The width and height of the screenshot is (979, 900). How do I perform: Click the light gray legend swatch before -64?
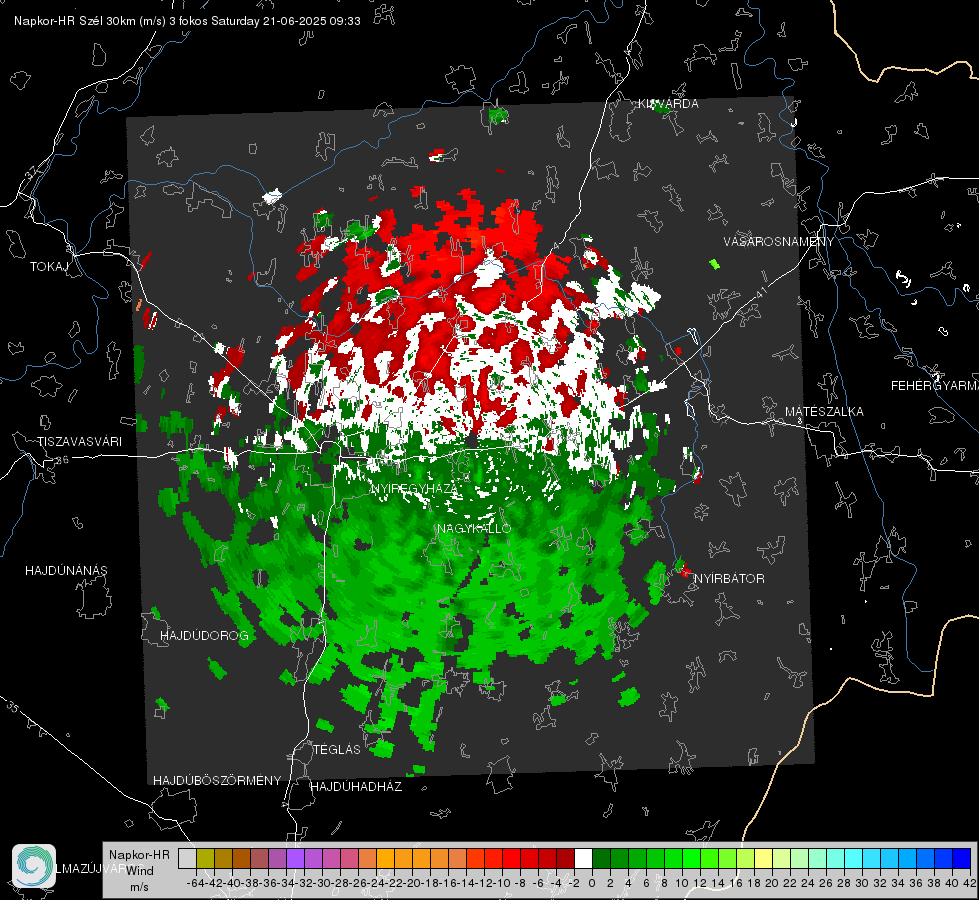pyautogui.click(x=187, y=858)
